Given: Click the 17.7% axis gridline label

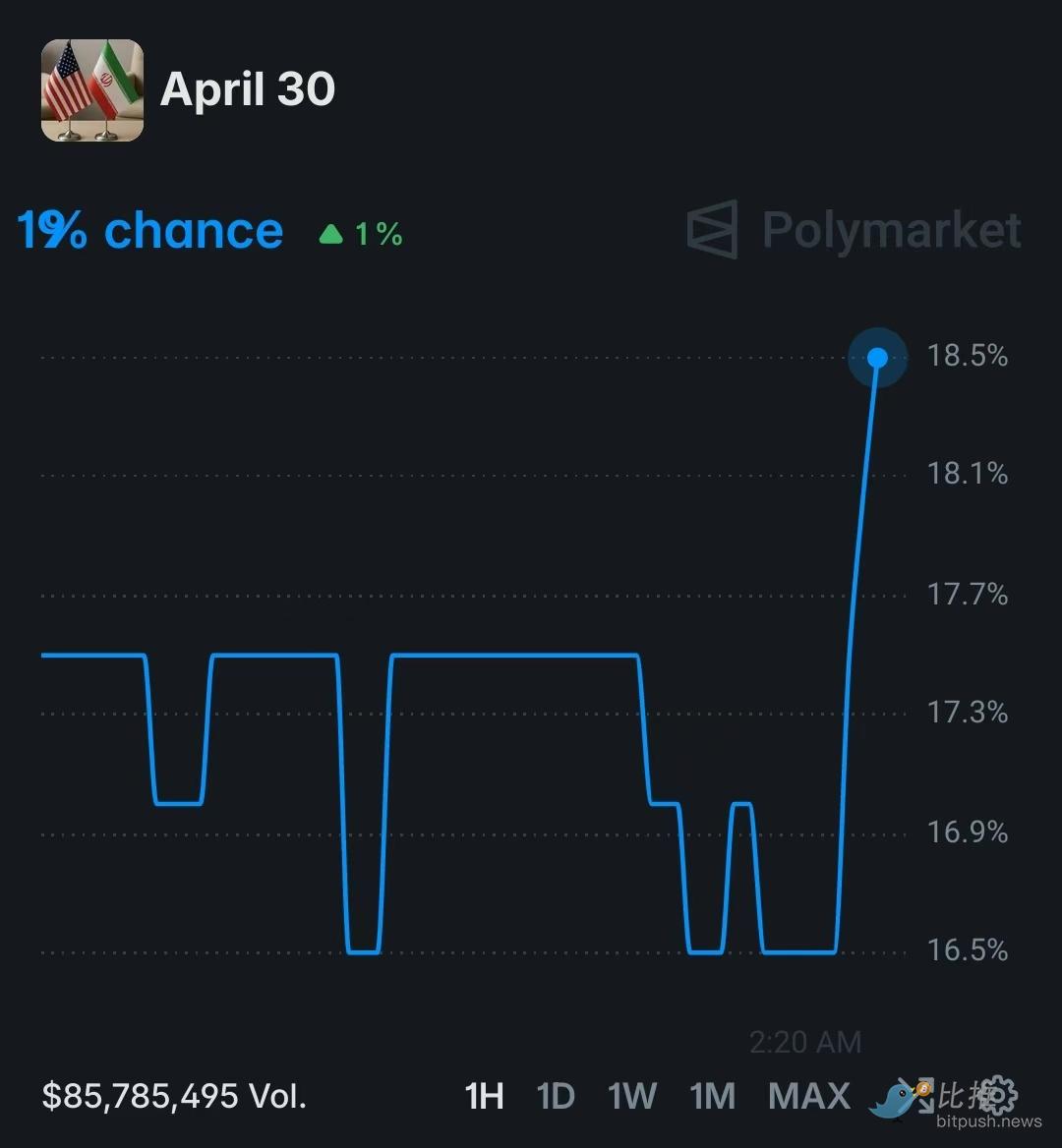Looking at the screenshot, I should (968, 594).
